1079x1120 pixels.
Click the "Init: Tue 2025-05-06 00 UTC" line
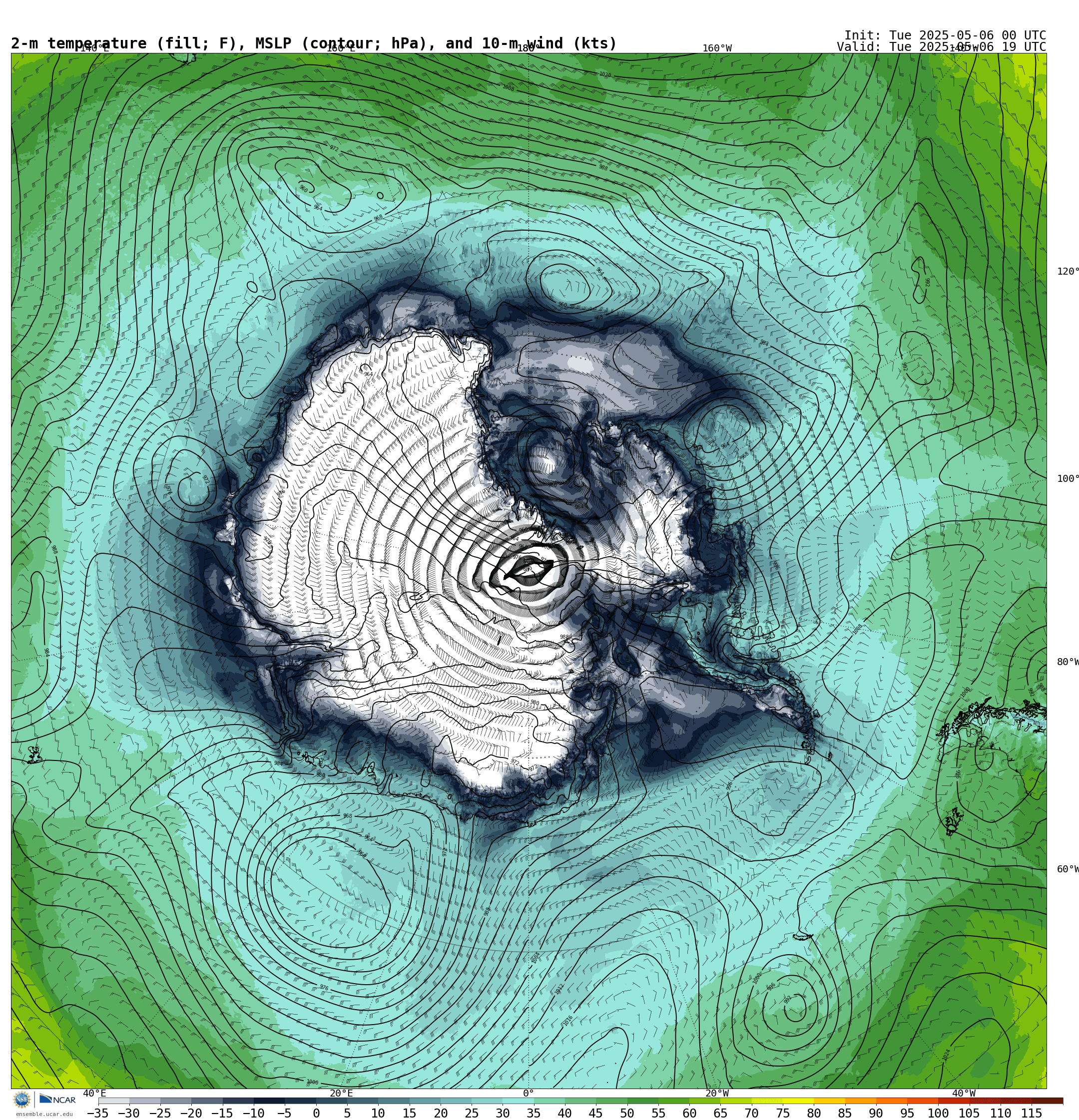coord(945,35)
